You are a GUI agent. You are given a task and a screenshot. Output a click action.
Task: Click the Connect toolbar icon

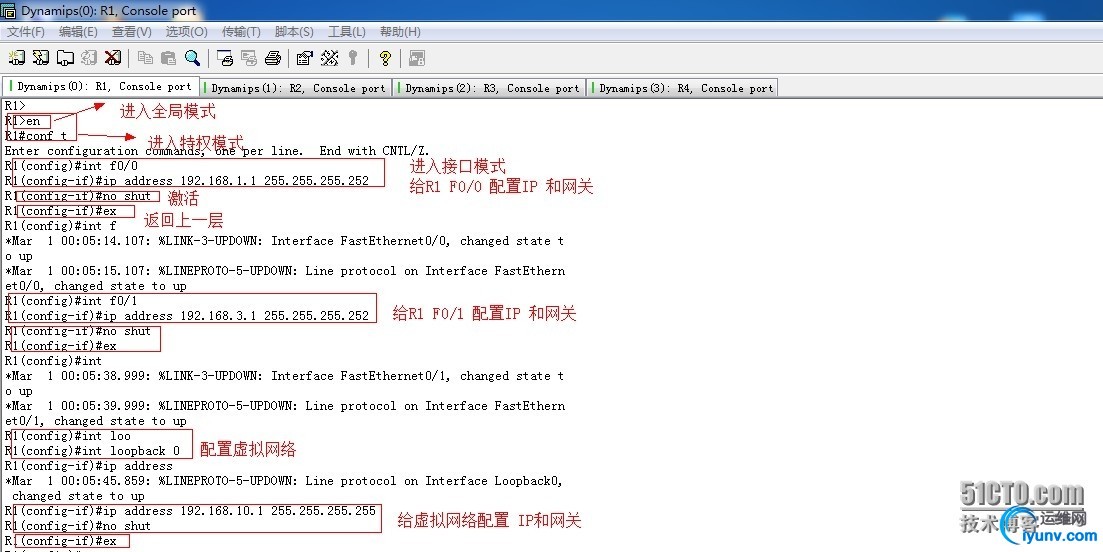tap(17, 58)
